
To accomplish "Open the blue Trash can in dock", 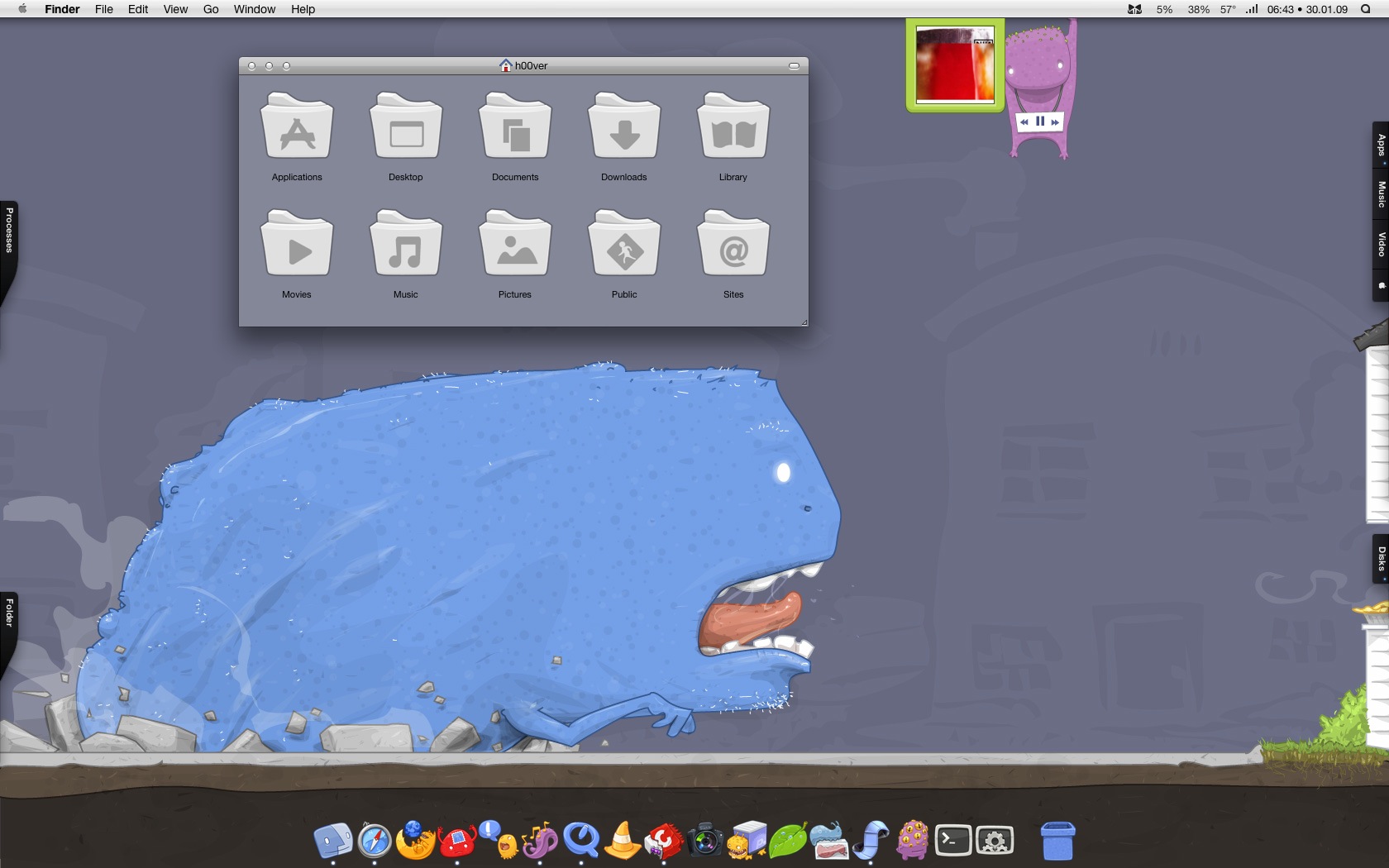I will pyautogui.click(x=1057, y=841).
